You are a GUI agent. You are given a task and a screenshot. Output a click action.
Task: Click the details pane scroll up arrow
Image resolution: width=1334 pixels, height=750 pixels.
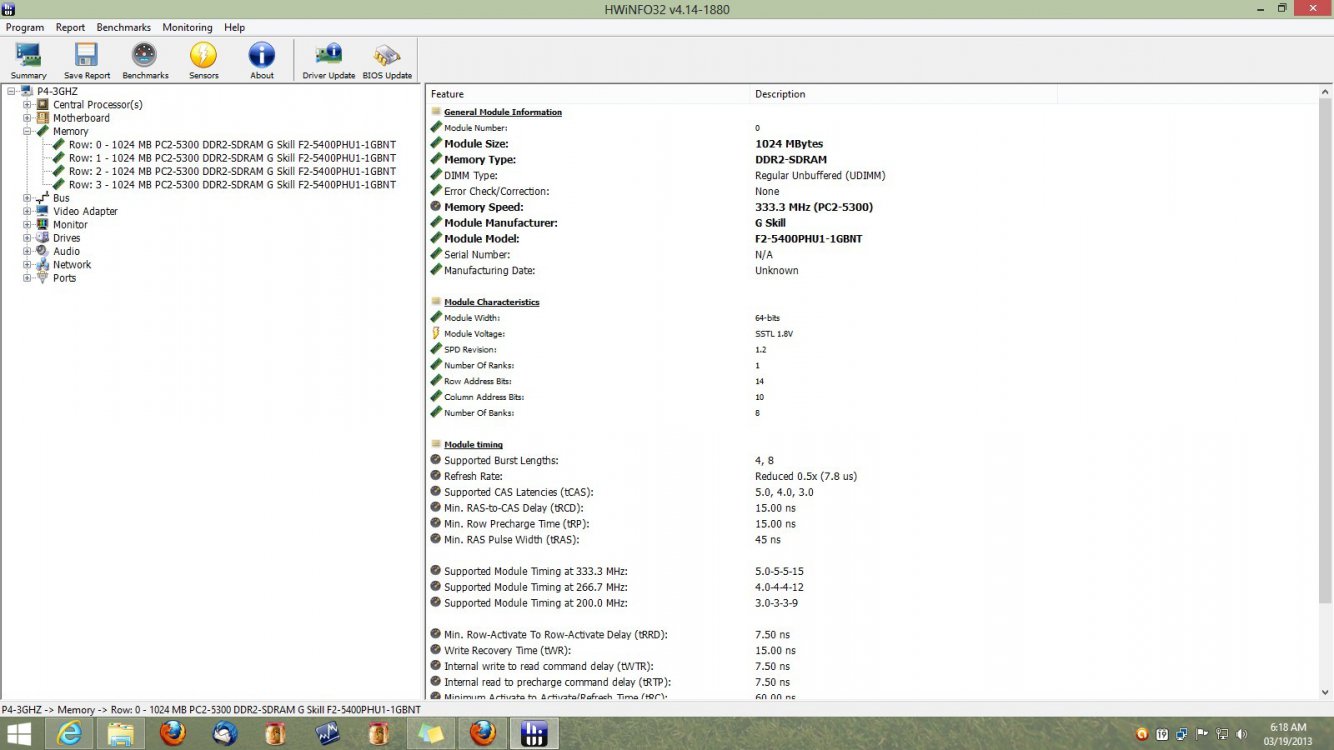(x=1326, y=92)
